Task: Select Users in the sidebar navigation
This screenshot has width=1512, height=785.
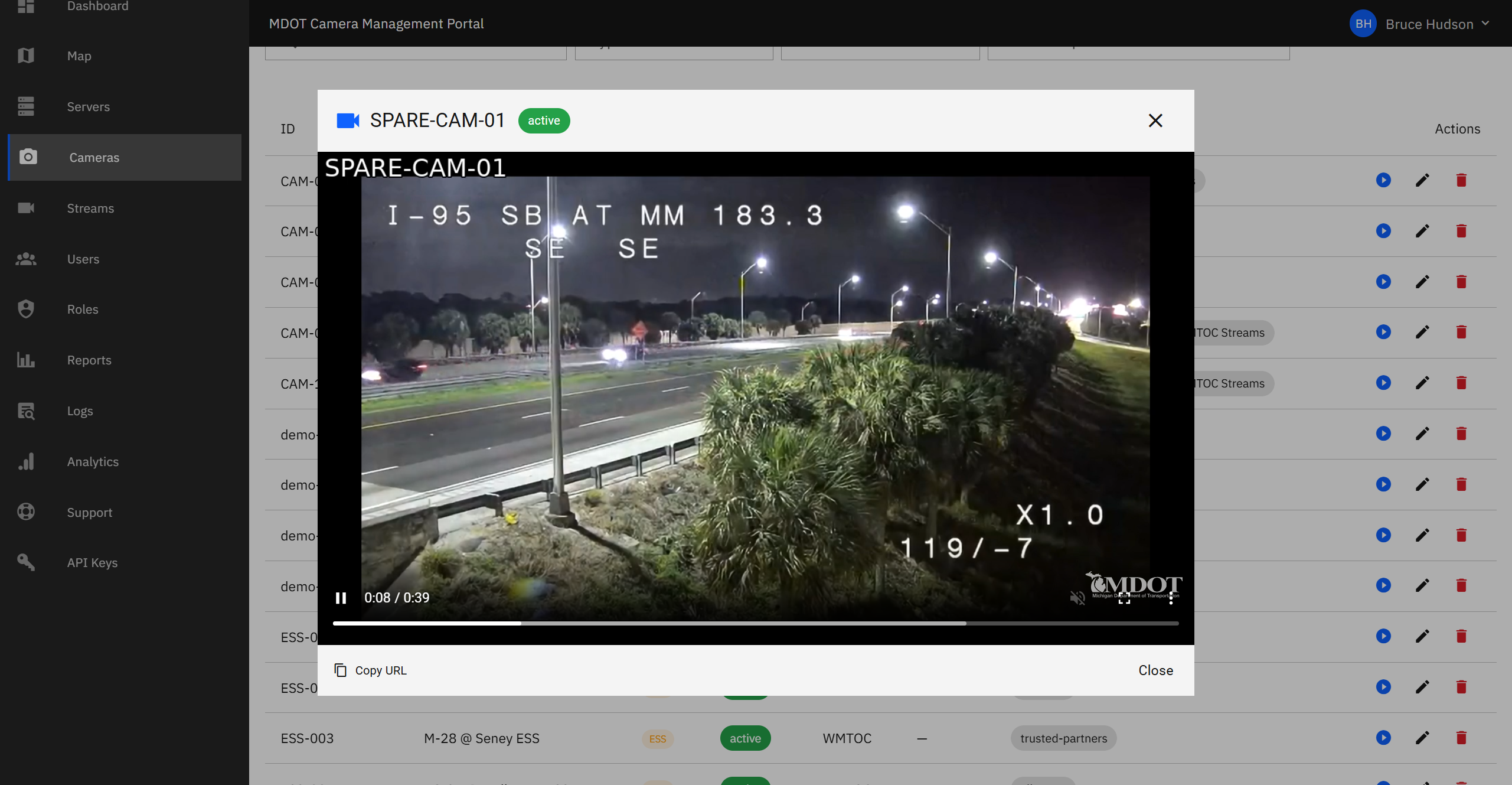Action: [82, 259]
